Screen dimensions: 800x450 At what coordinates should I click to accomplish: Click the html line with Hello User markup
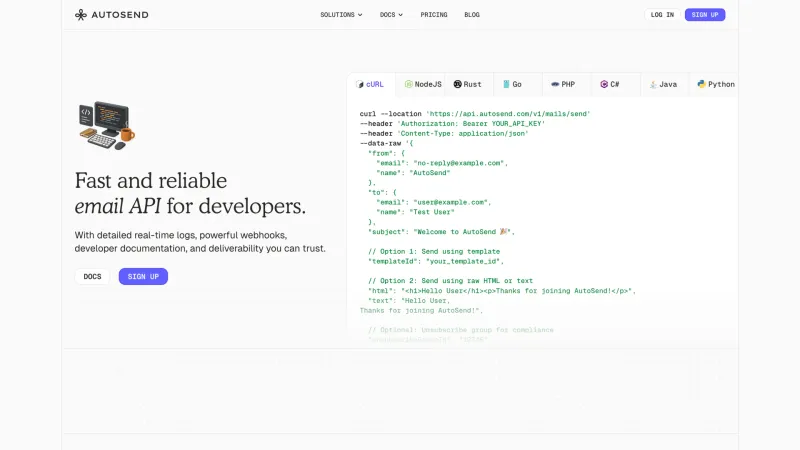tap(502, 291)
